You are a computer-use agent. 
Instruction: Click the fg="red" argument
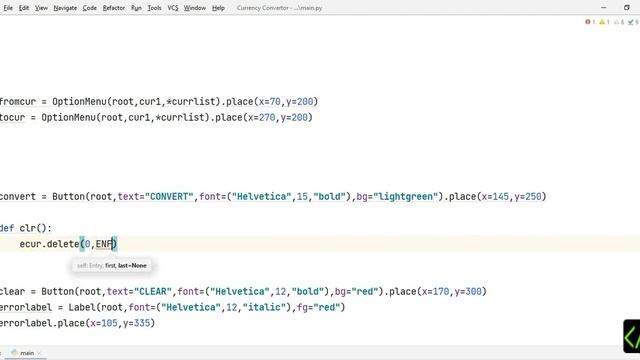tap(319, 307)
